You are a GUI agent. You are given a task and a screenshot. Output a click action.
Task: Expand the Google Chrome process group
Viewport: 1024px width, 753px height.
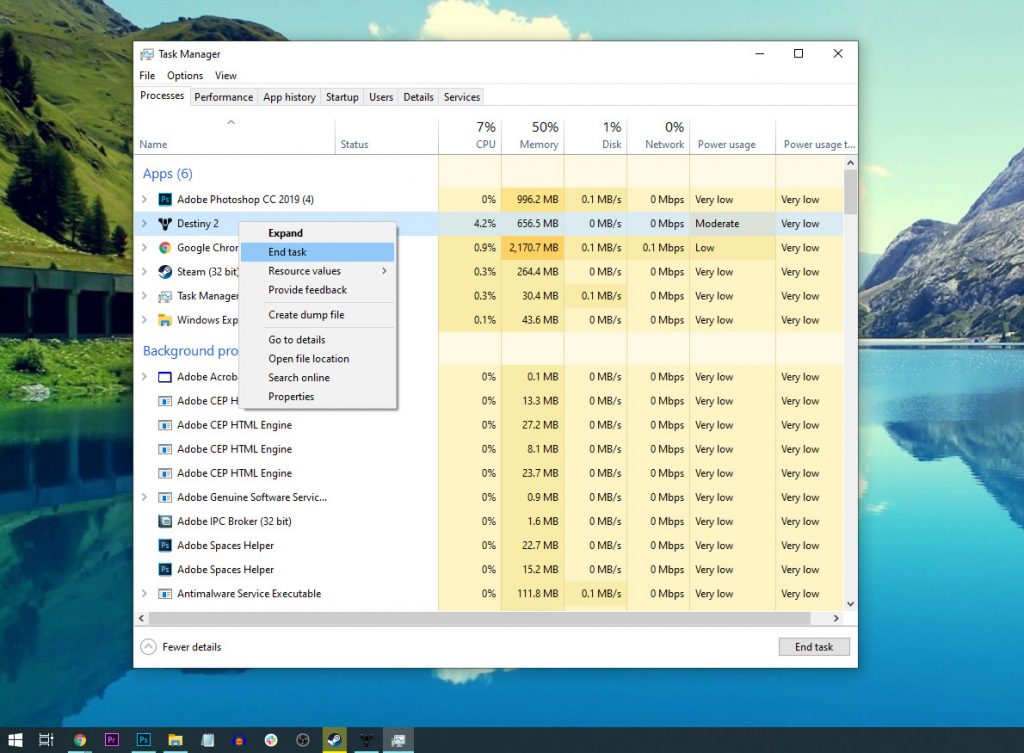(144, 248)
